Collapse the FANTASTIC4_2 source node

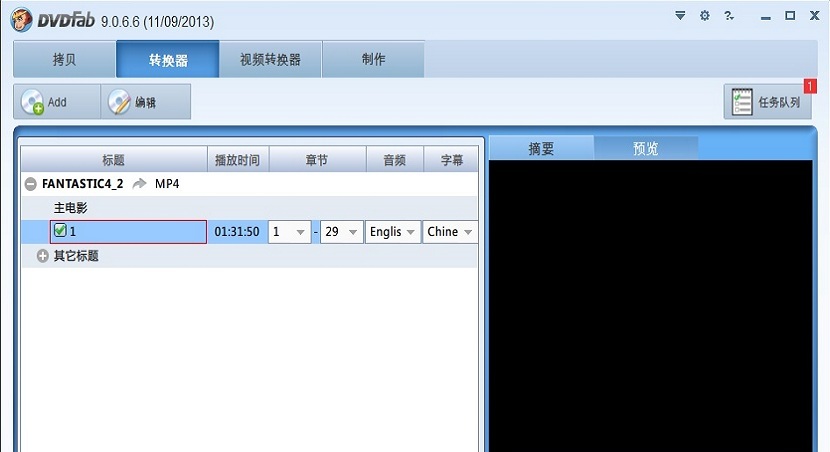pos(31,184)
